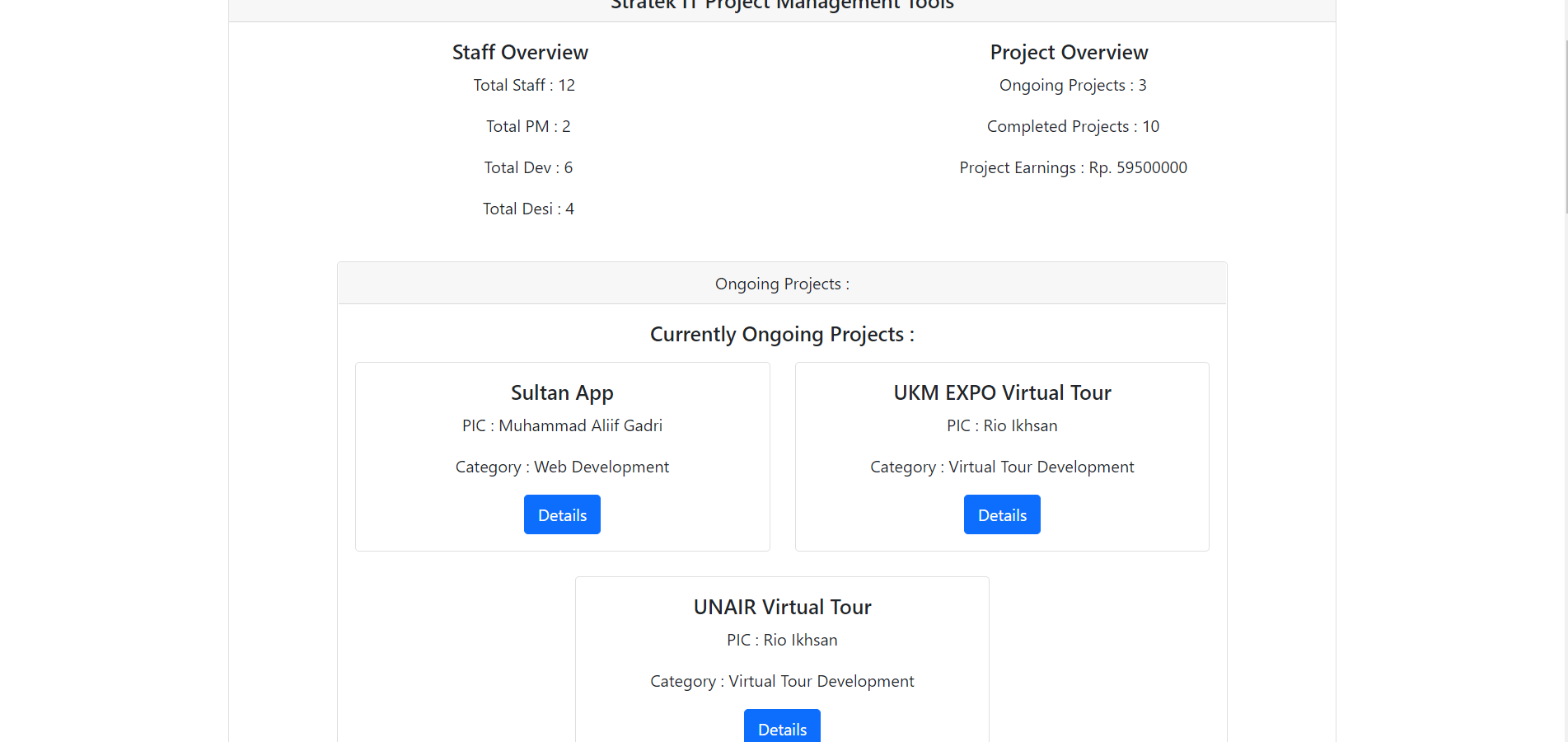Click the Sultan App card title
This screenshot has height=742, width=1568.
(562, 392)
